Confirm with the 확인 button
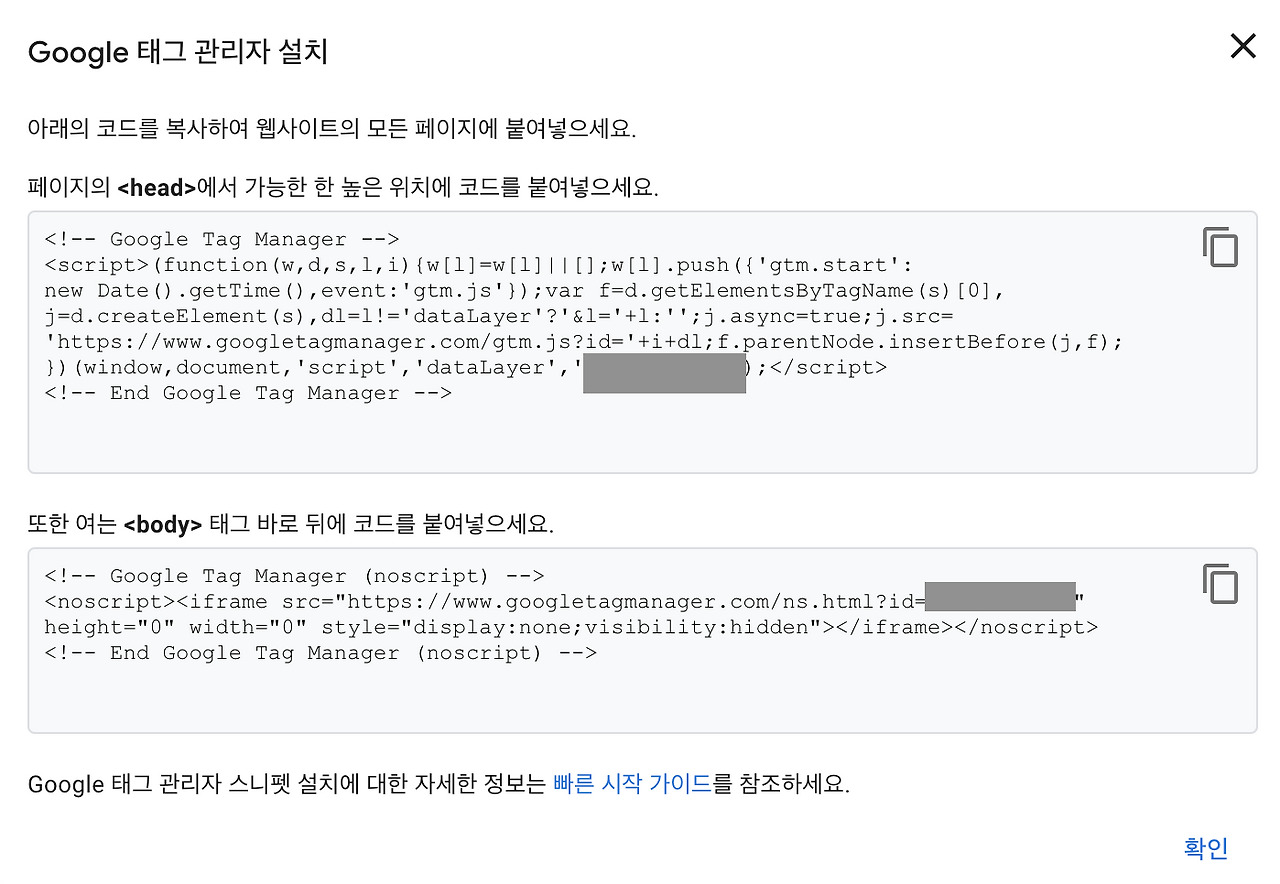 (x=1206, y=848)
